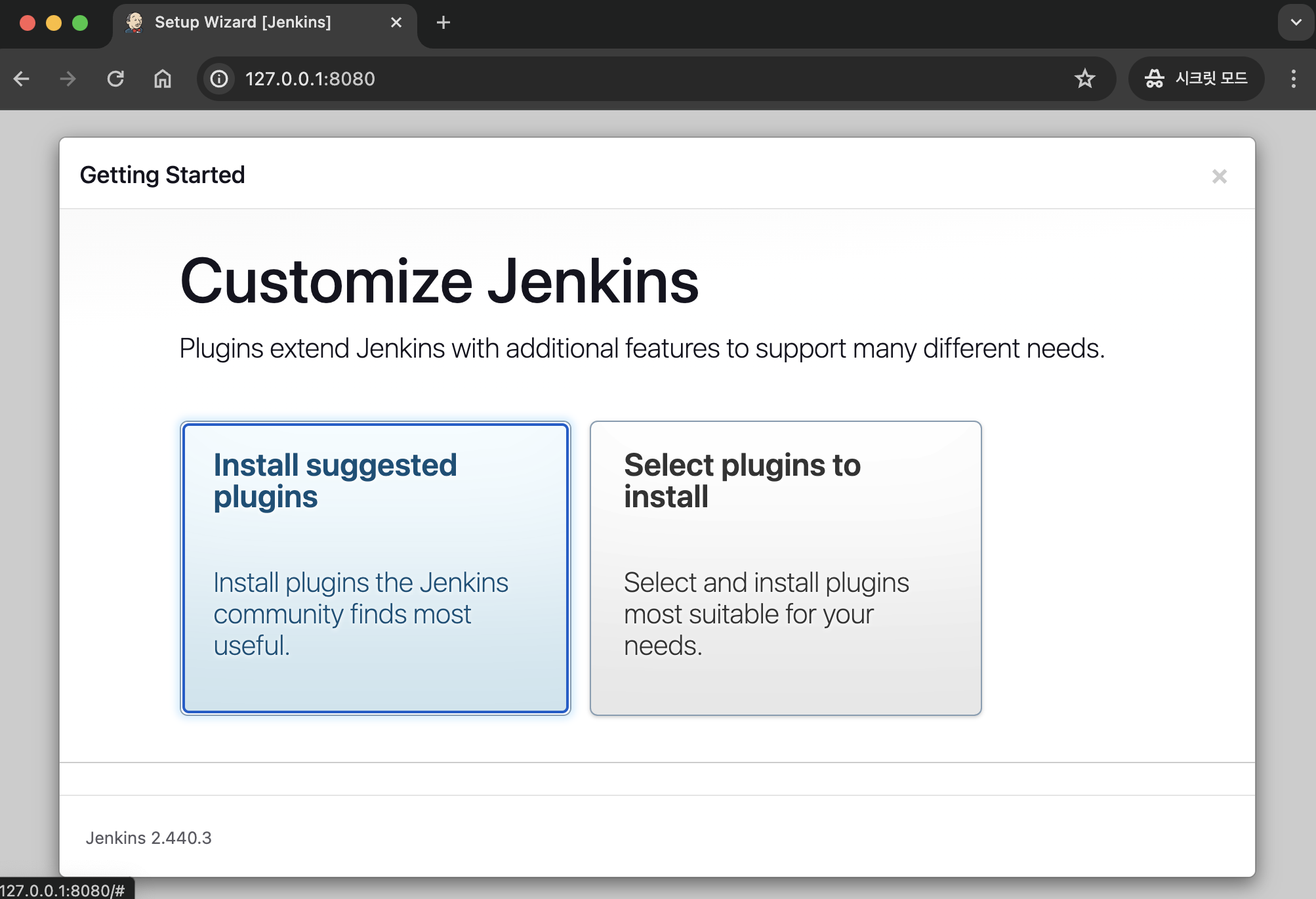Go back with browser back arrow
Viewport: 1316px width, 899px height.
click(22, 79)
